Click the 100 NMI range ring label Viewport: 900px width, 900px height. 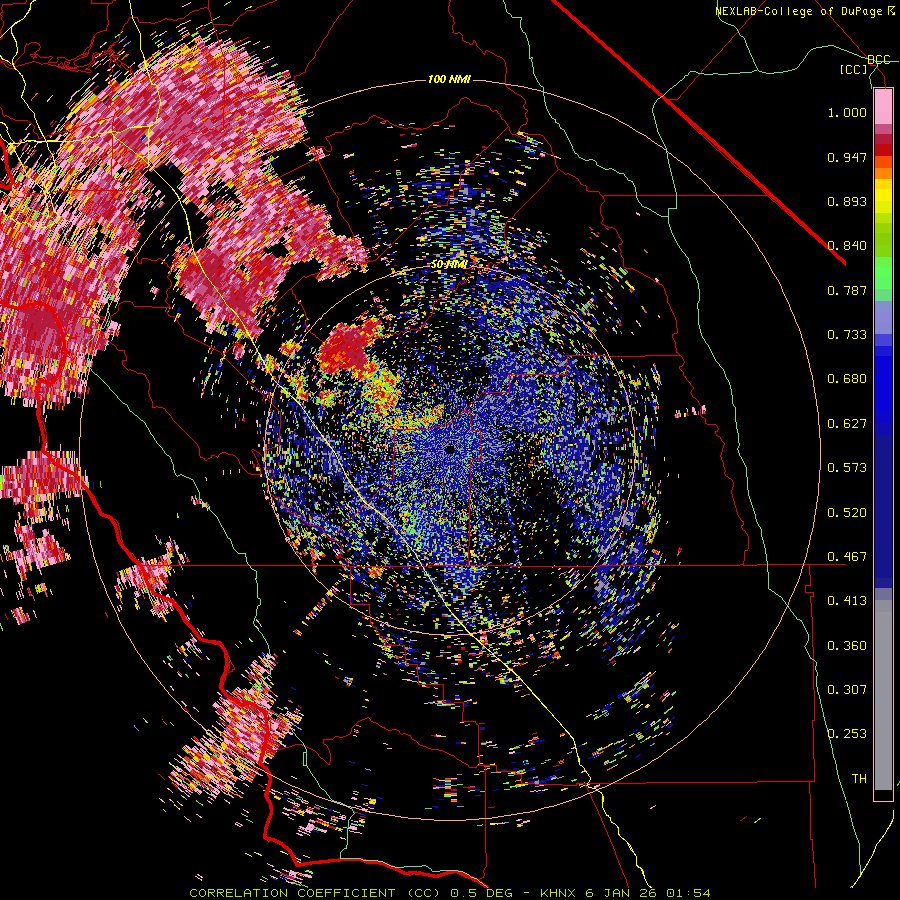point(449,79)
